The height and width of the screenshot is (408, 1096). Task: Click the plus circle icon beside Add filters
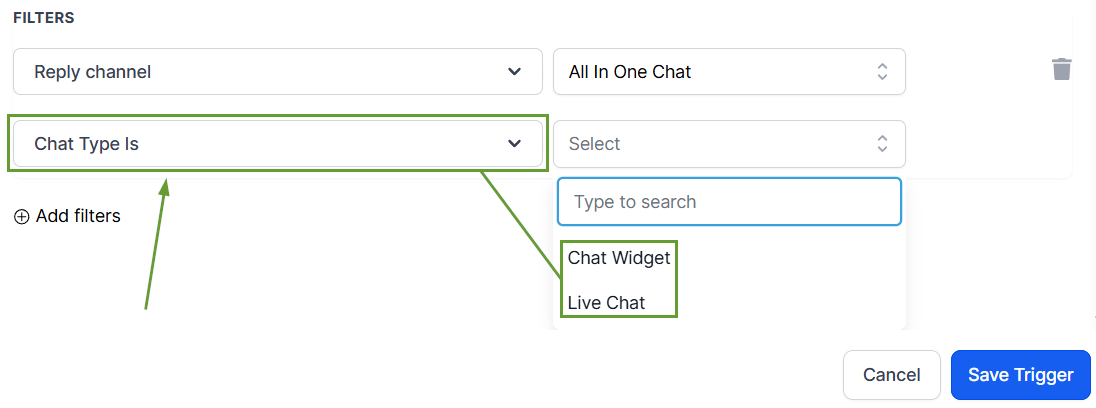(x=22, y=216)
